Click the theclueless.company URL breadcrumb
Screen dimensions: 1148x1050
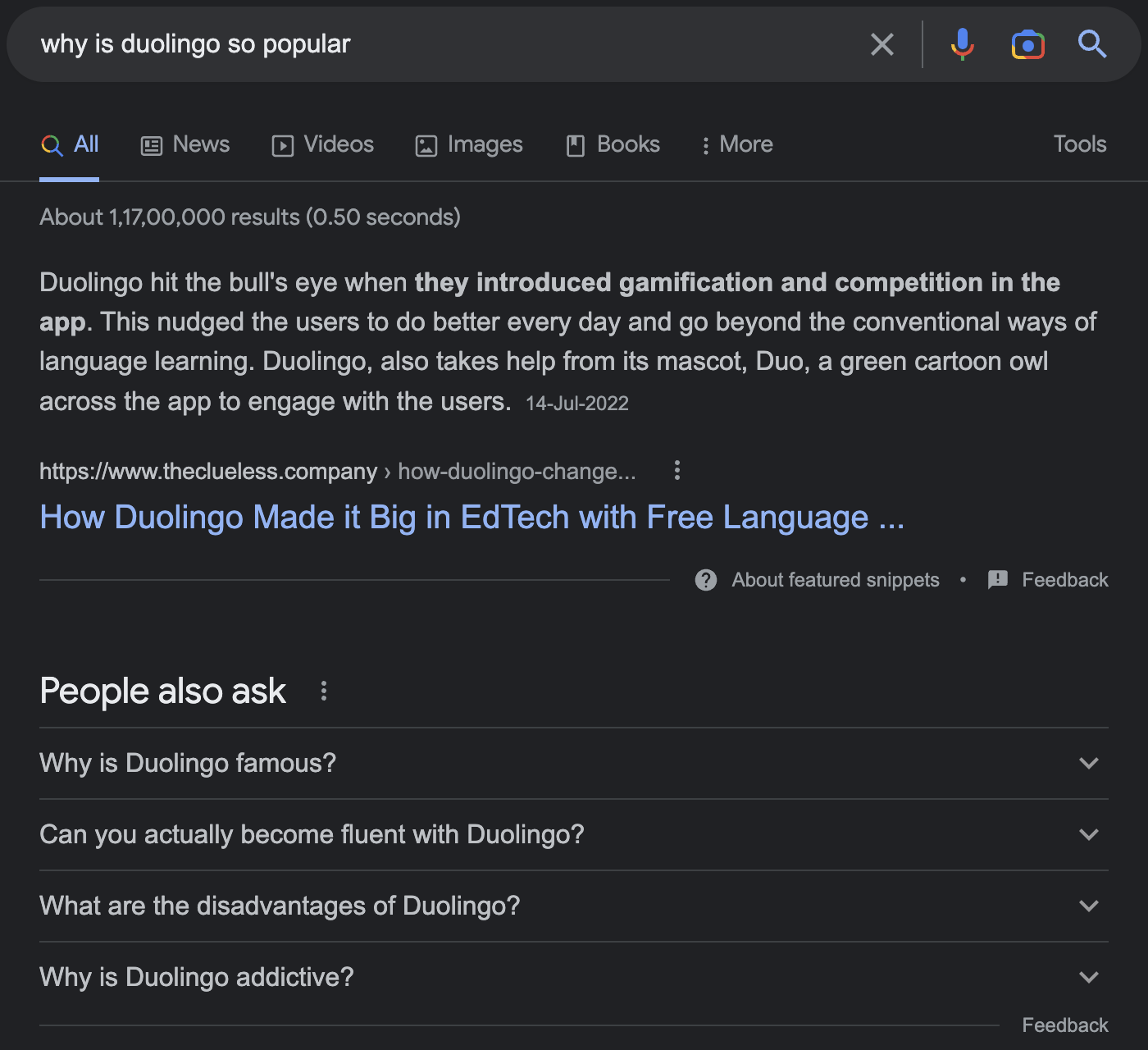(338, 472)
